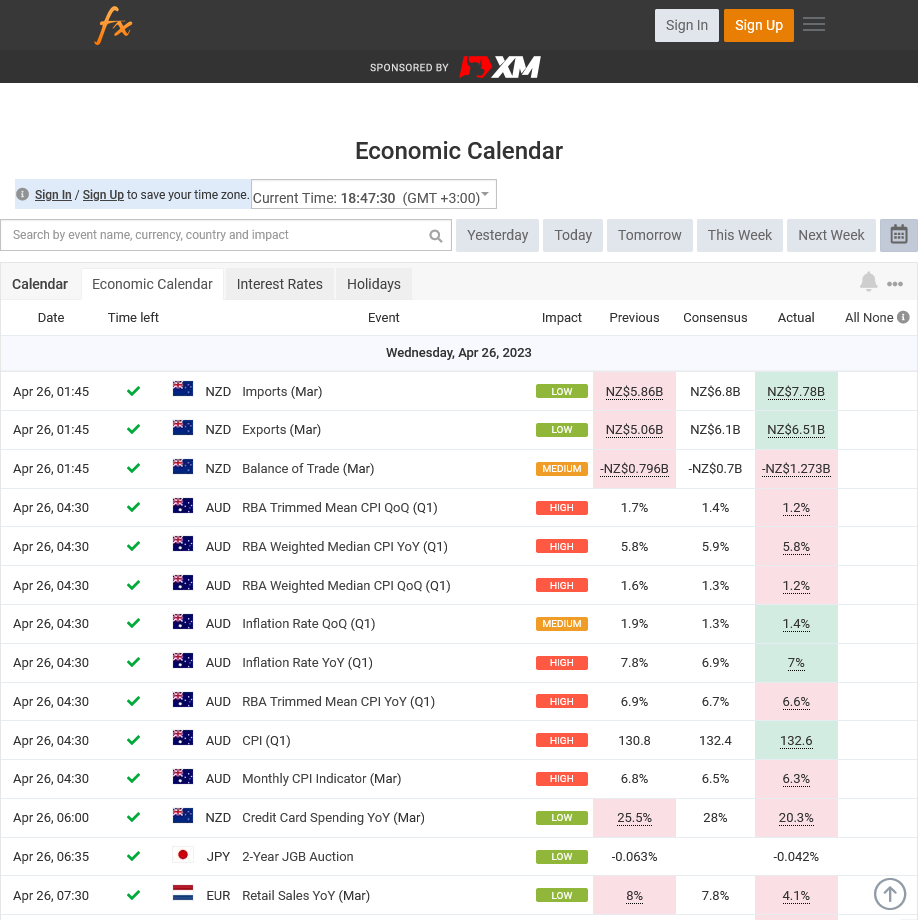
Task: Click inside the event search field
Action: click(220, 235)
